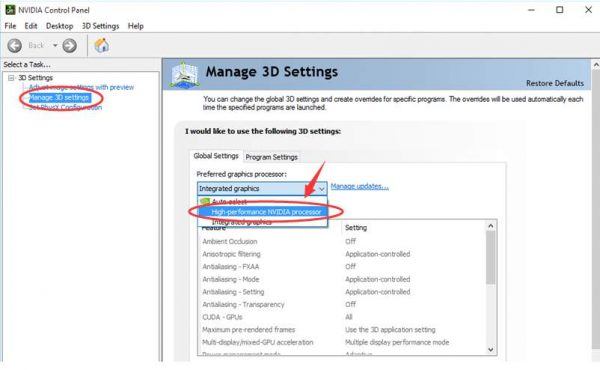Select Adjust image settings with preview
600x370 pixels.
tap(82, 87)
